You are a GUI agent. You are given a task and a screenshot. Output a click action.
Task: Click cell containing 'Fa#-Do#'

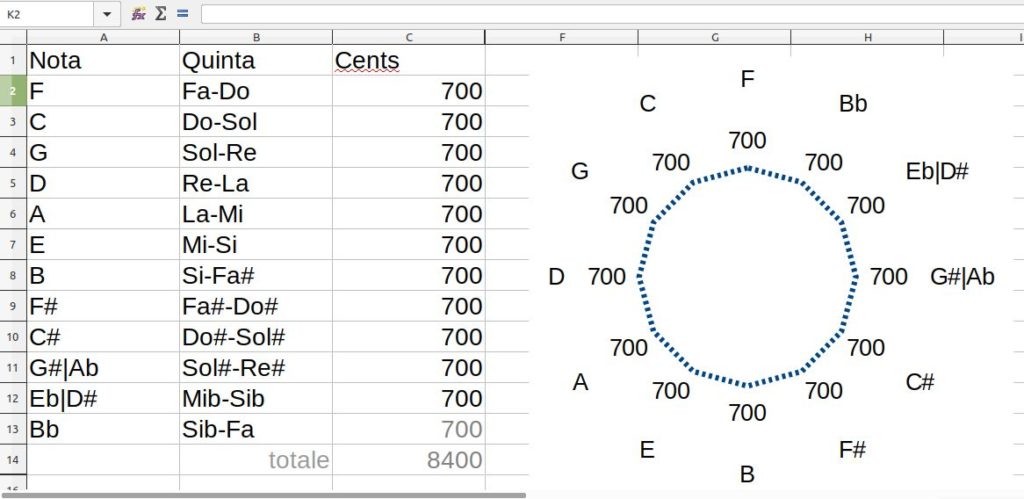coord(256,306)
